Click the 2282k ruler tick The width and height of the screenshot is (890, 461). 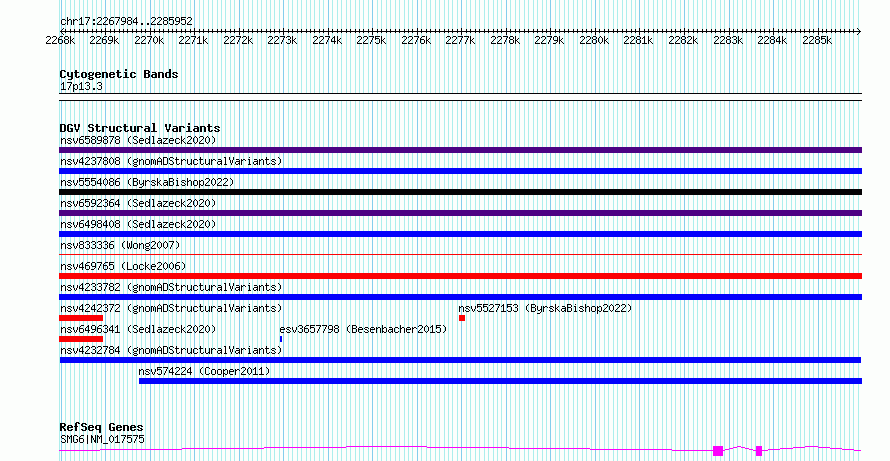pyautogui.click(x=683, y=41)
